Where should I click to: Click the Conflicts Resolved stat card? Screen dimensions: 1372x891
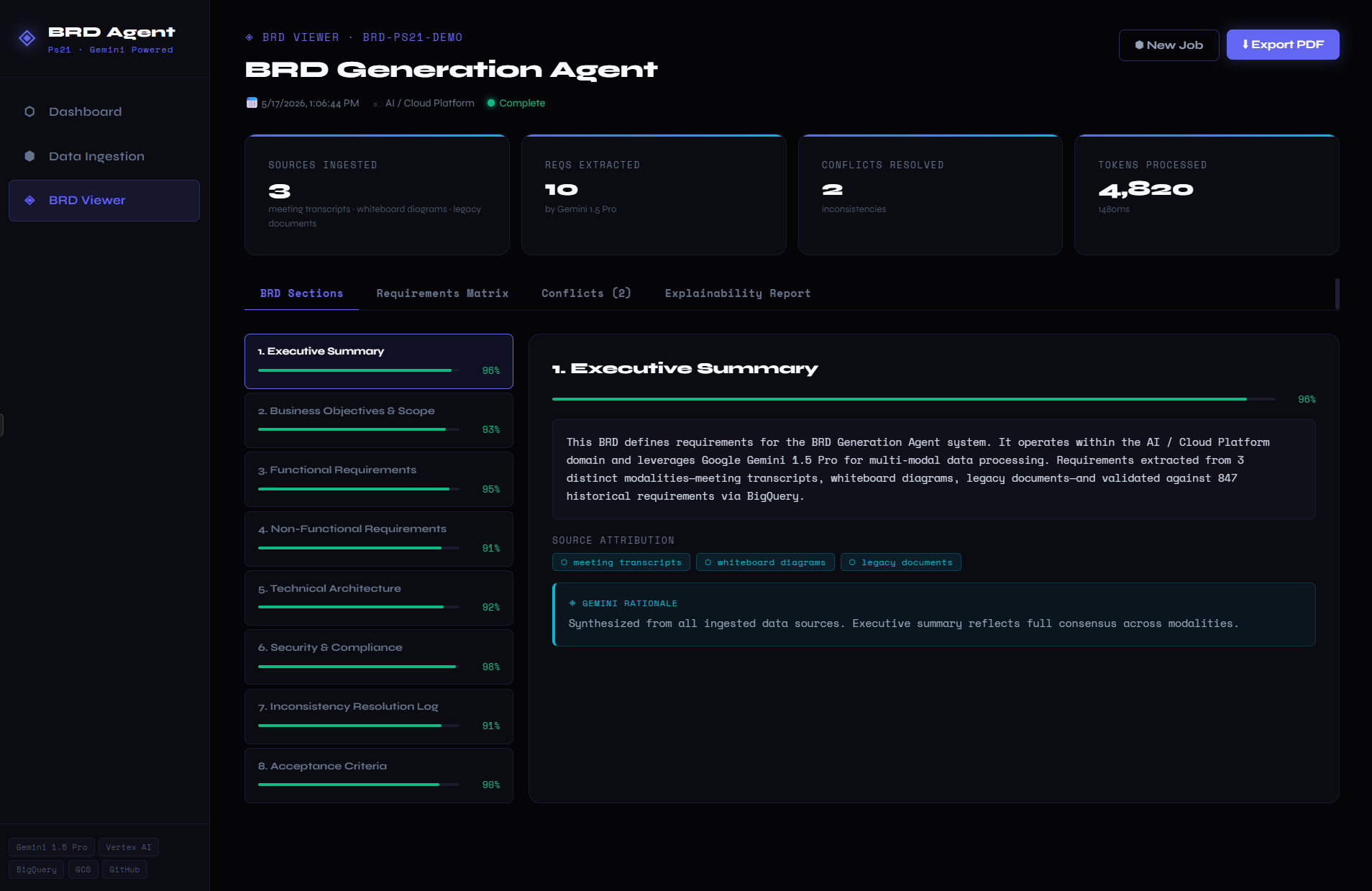click(x=930, y=194)
